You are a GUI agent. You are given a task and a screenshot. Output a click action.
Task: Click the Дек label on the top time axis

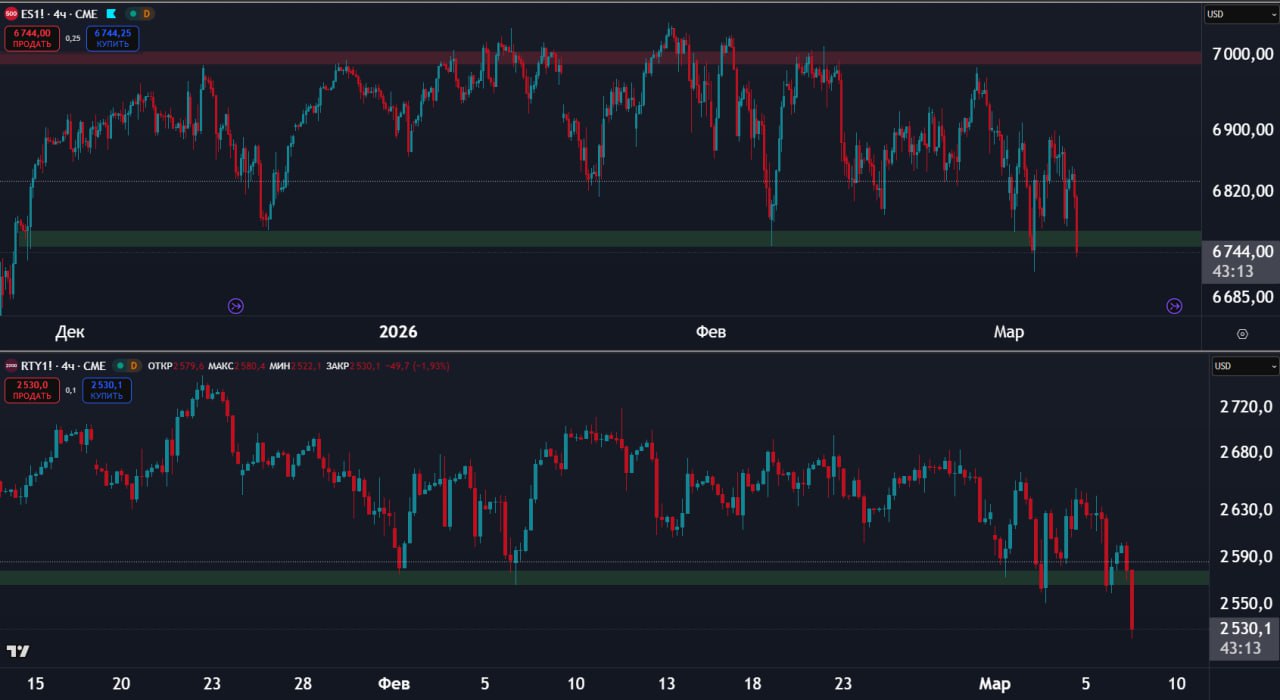70,332
